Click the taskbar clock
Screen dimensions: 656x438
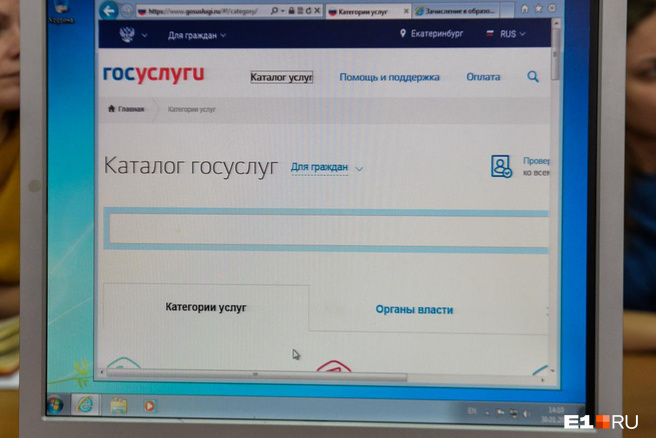(554, 414)
